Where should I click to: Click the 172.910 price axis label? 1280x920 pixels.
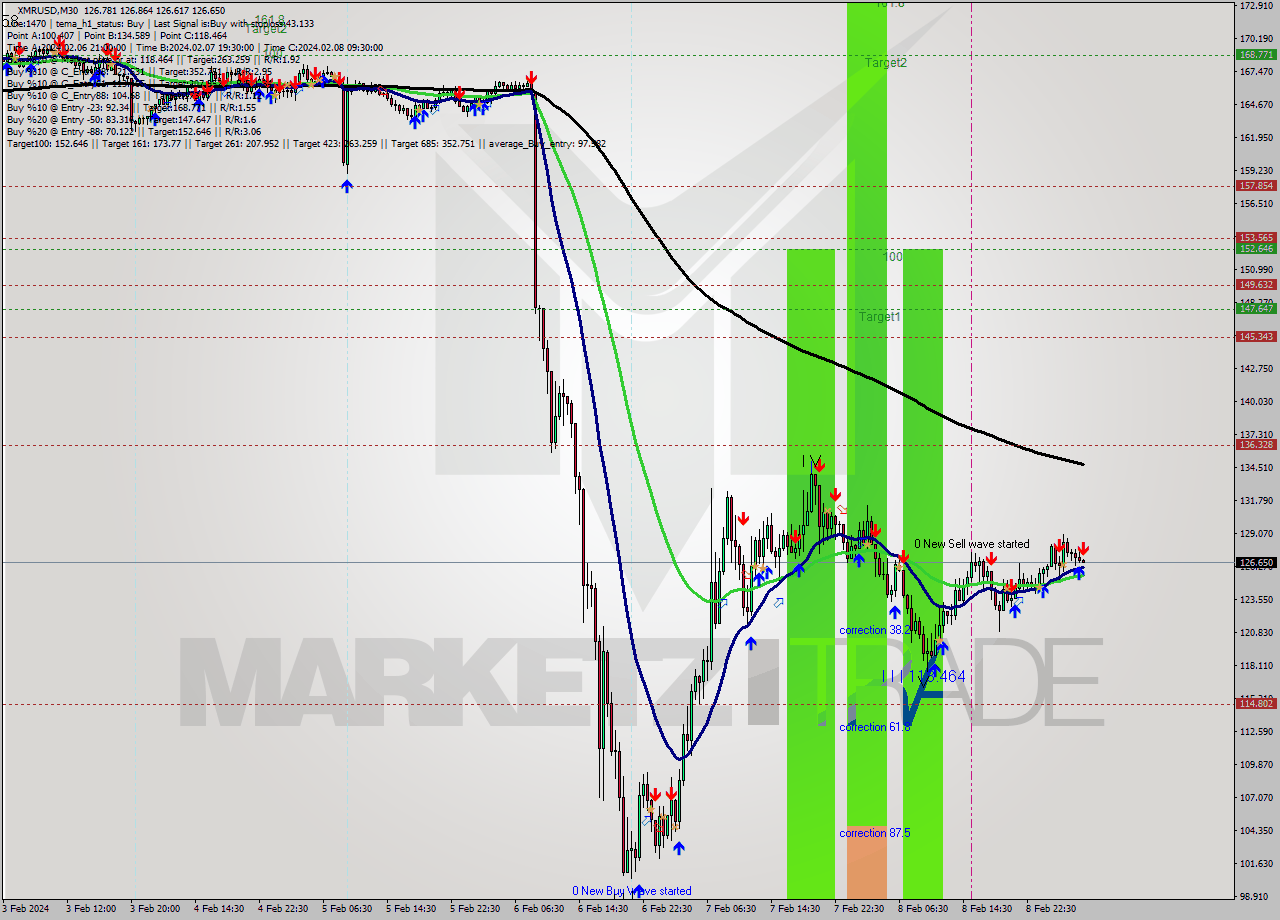tap(1256, 6)
